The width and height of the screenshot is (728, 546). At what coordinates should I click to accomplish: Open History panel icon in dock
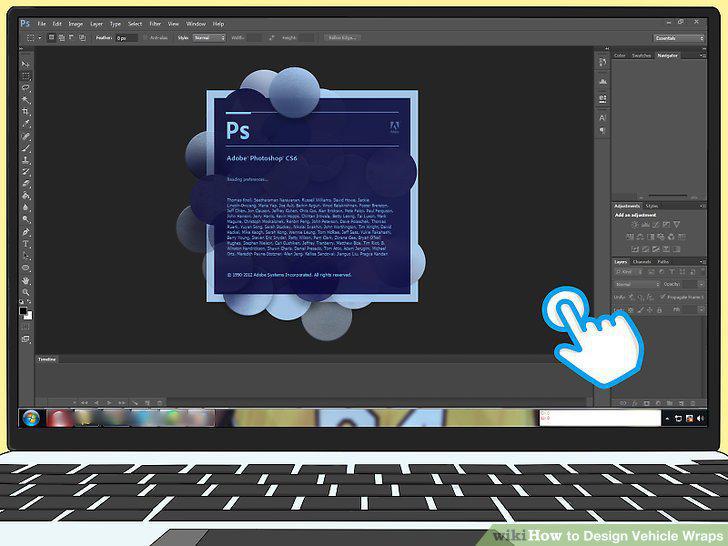coord(603,62)
